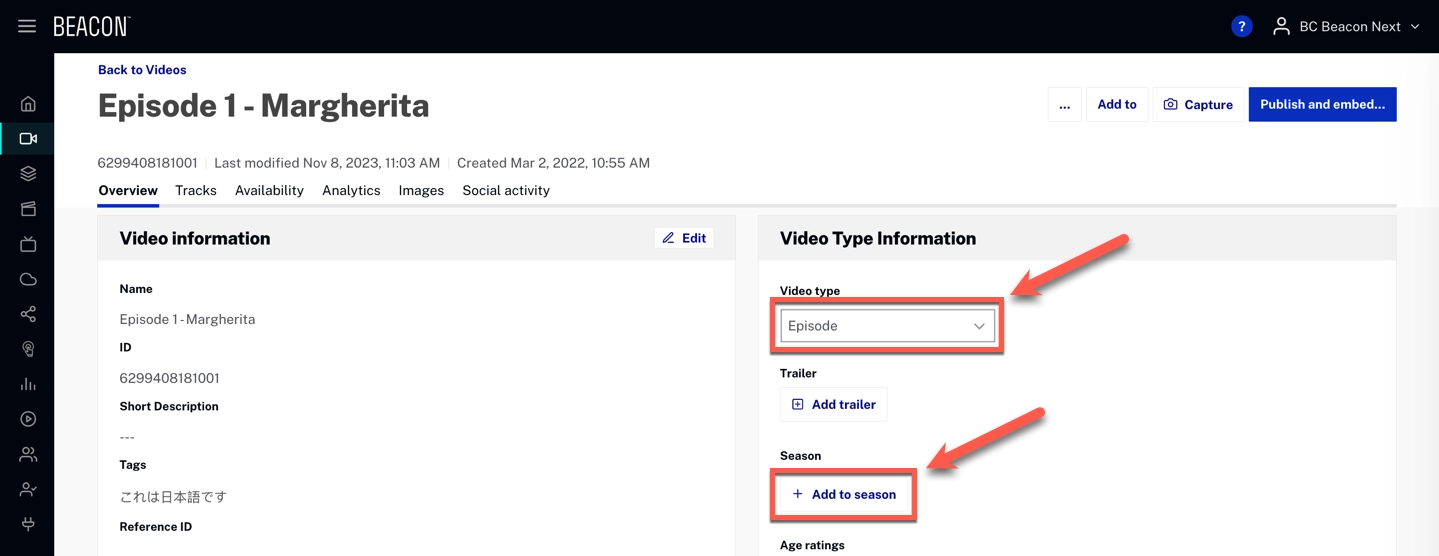Click Publish and embed button

coord(1322,104)
